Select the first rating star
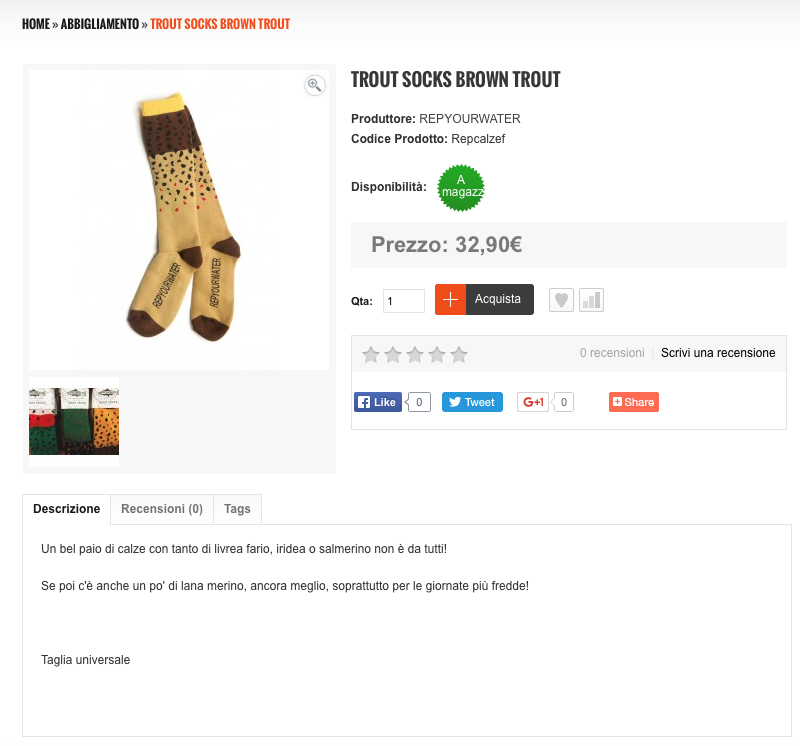The width and height of the screenshot is (800, 746). (x=371, y=354)
